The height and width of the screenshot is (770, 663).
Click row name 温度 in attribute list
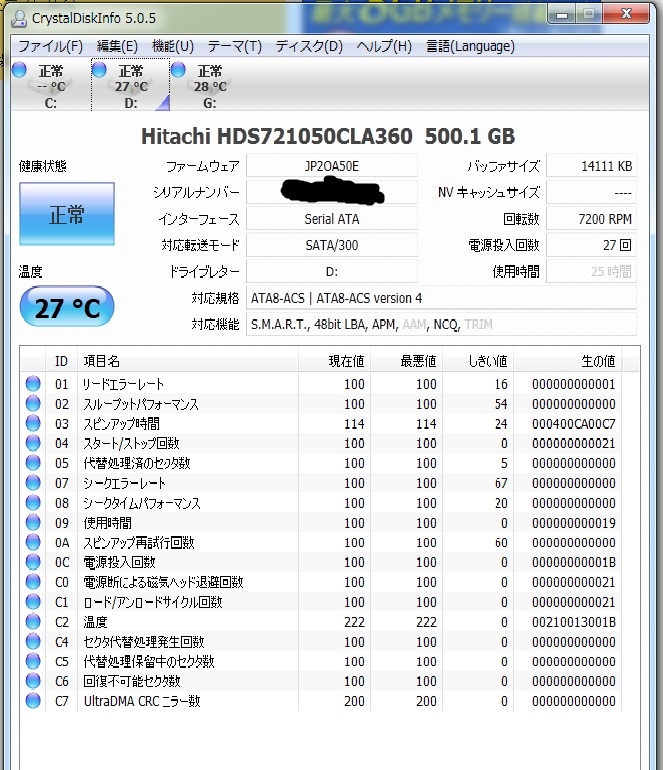click(95, 622)
